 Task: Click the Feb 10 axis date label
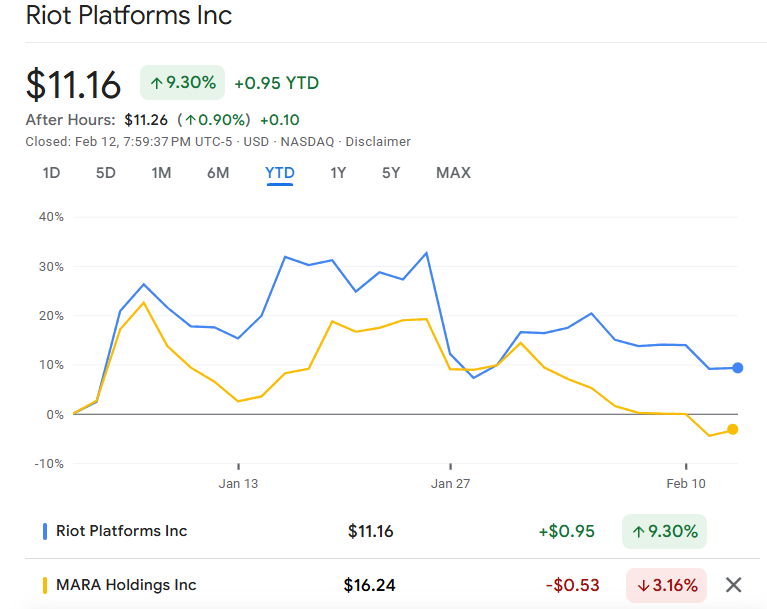tap(686, 484)
